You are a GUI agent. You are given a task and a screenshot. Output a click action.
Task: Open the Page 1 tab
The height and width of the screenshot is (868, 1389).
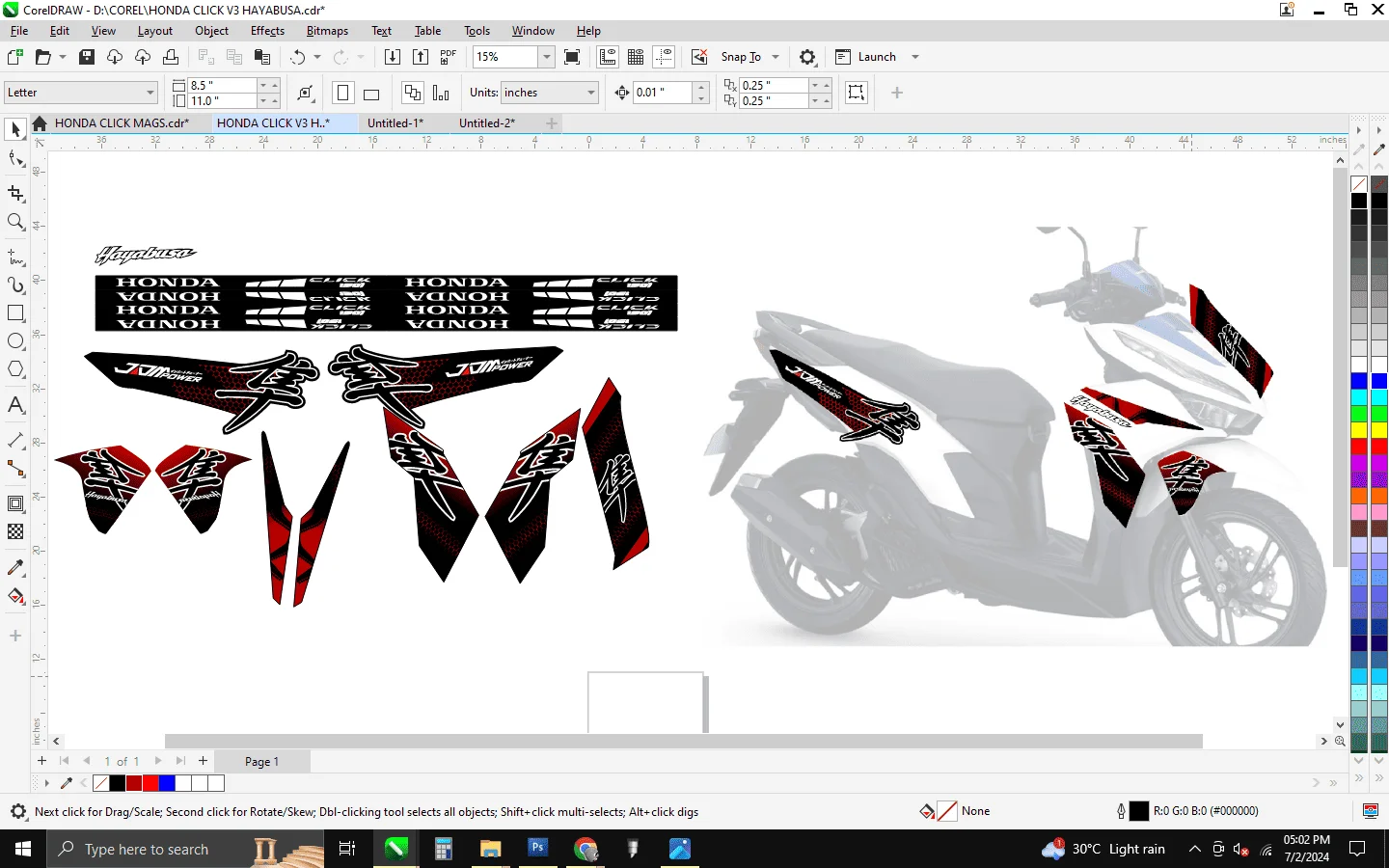261,762
